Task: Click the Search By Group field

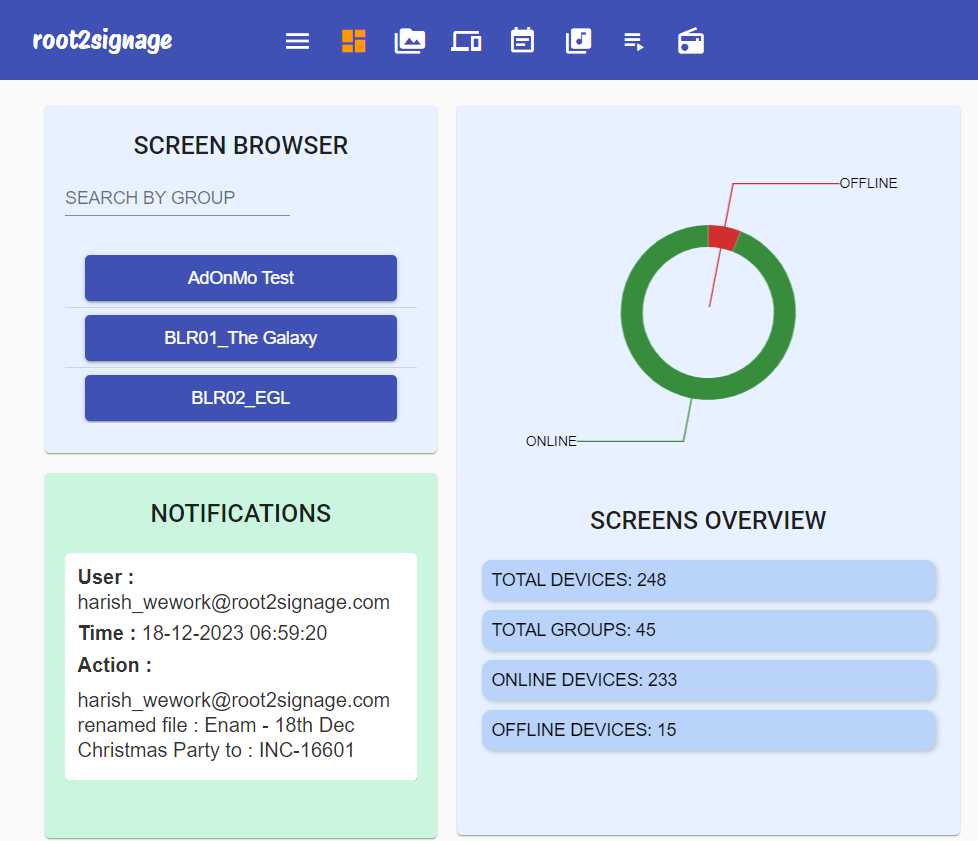Action: pyautogui.click(x=177, y=198)
